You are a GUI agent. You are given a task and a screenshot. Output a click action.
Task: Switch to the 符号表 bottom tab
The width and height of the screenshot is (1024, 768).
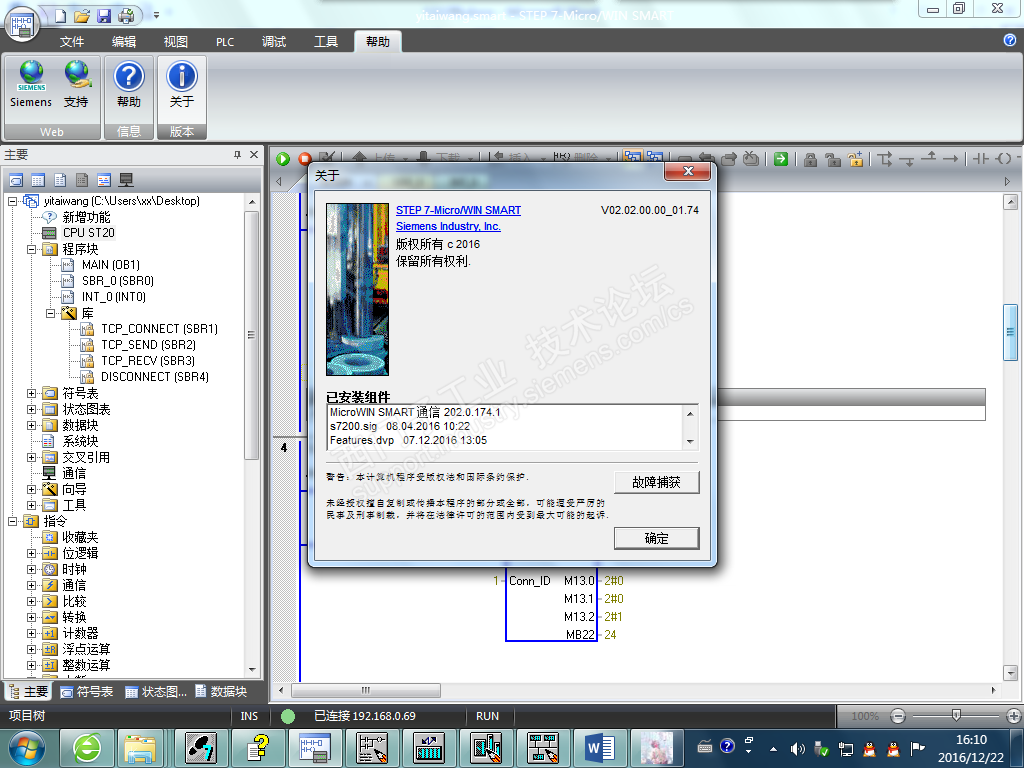[x=87, y=692]
